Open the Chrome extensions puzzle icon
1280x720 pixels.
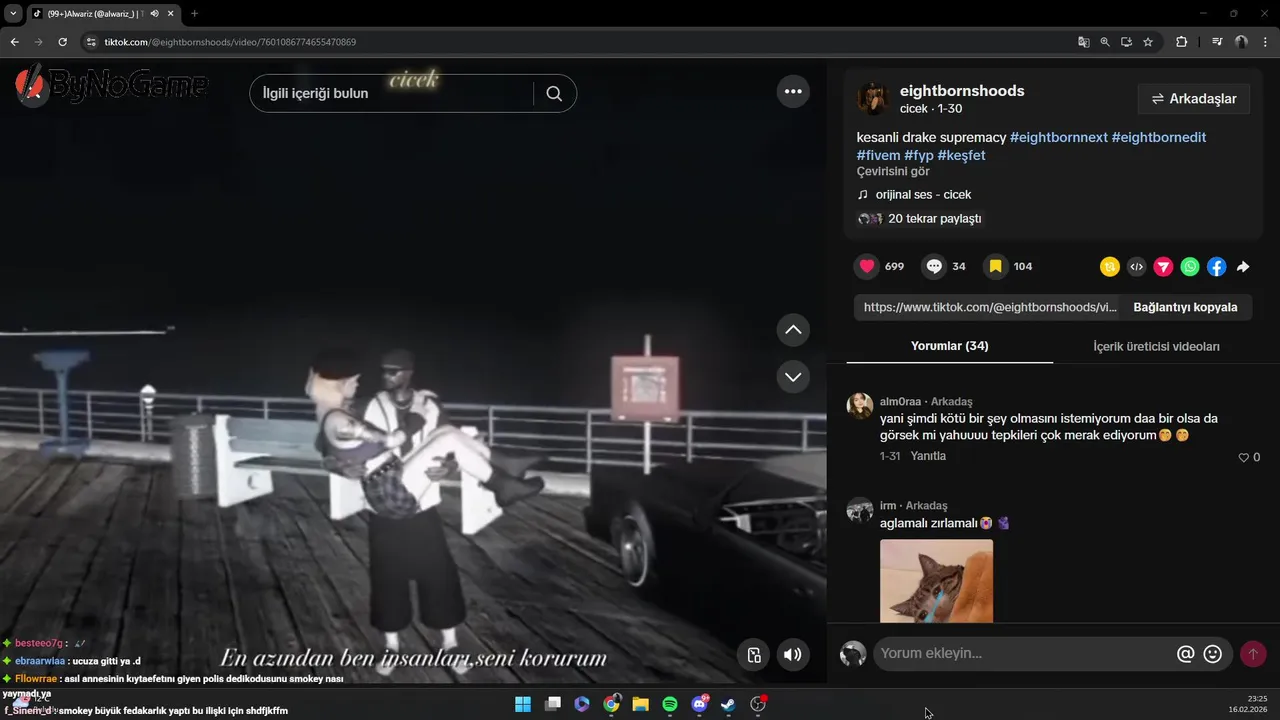pyautogui.click(x=1181, y=42)
